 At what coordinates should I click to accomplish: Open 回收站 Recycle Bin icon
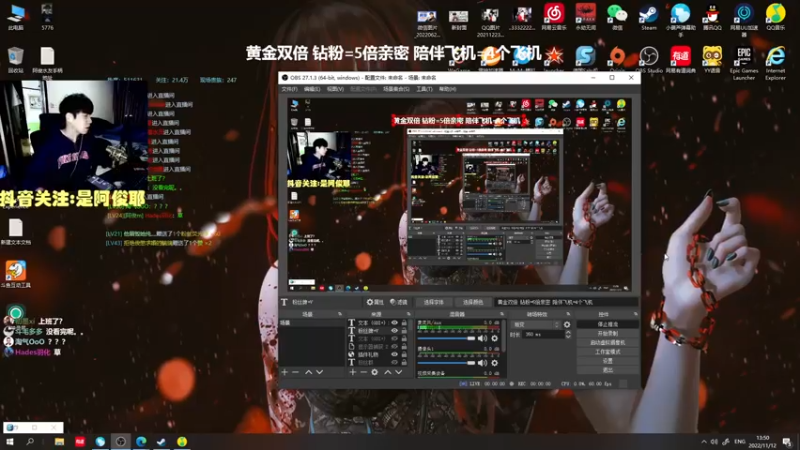click(16, 60)
